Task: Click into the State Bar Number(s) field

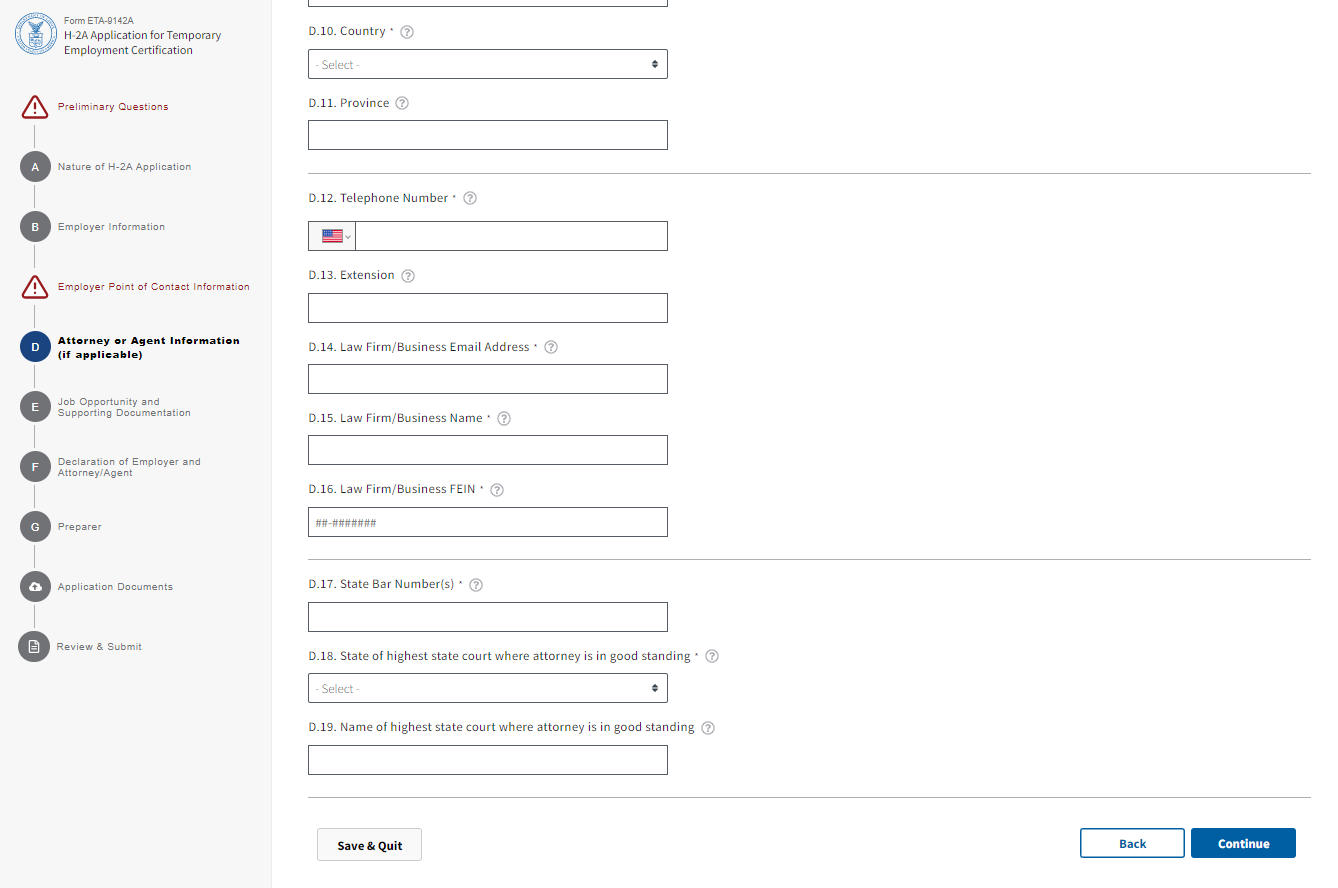Action: [487, 617]
